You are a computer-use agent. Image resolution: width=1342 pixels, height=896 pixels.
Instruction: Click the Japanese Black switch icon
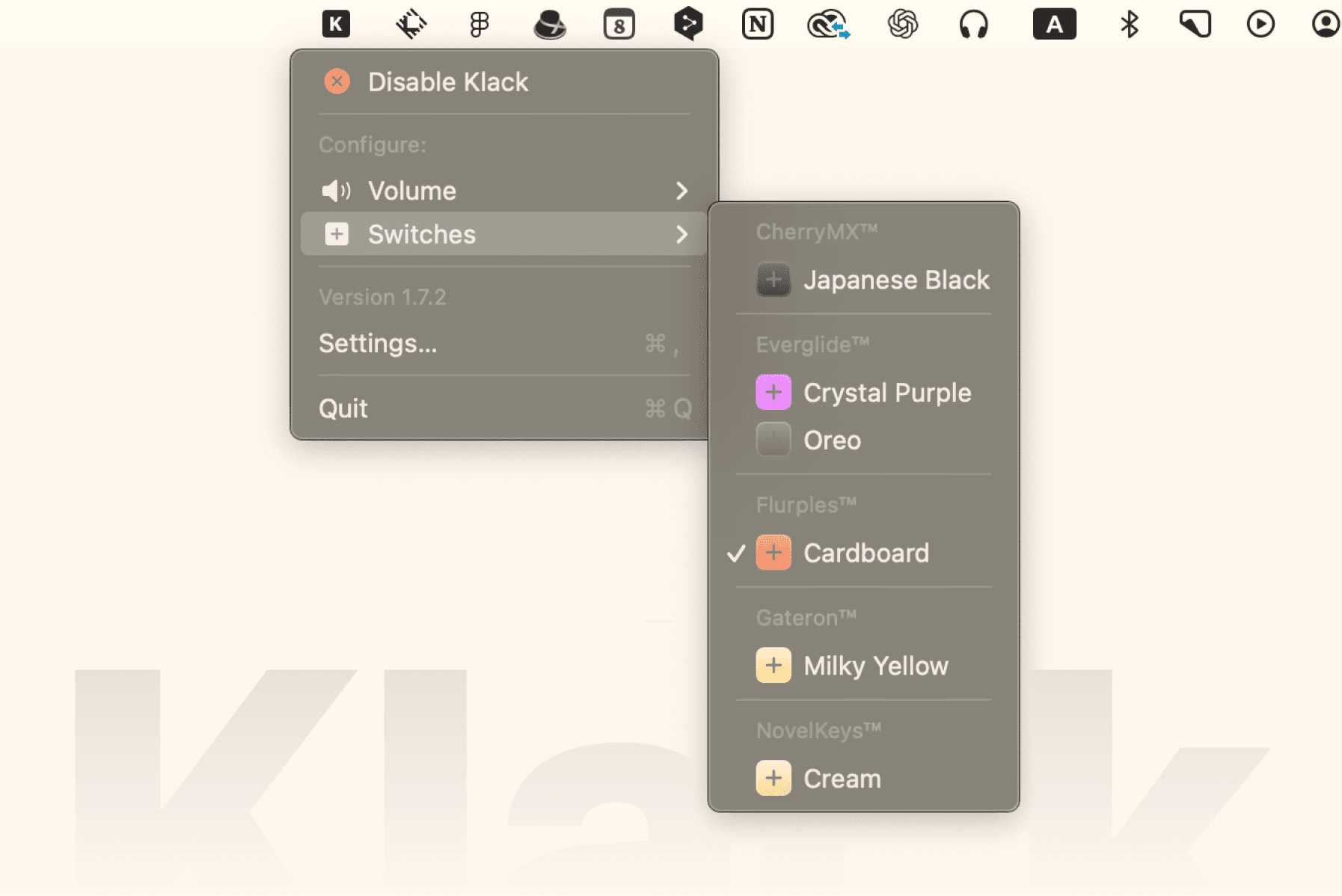(x=773, y=280)
